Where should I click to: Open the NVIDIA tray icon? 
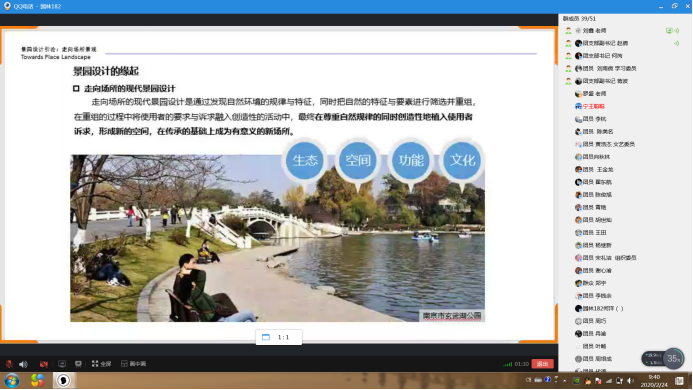tap(576, 381)
